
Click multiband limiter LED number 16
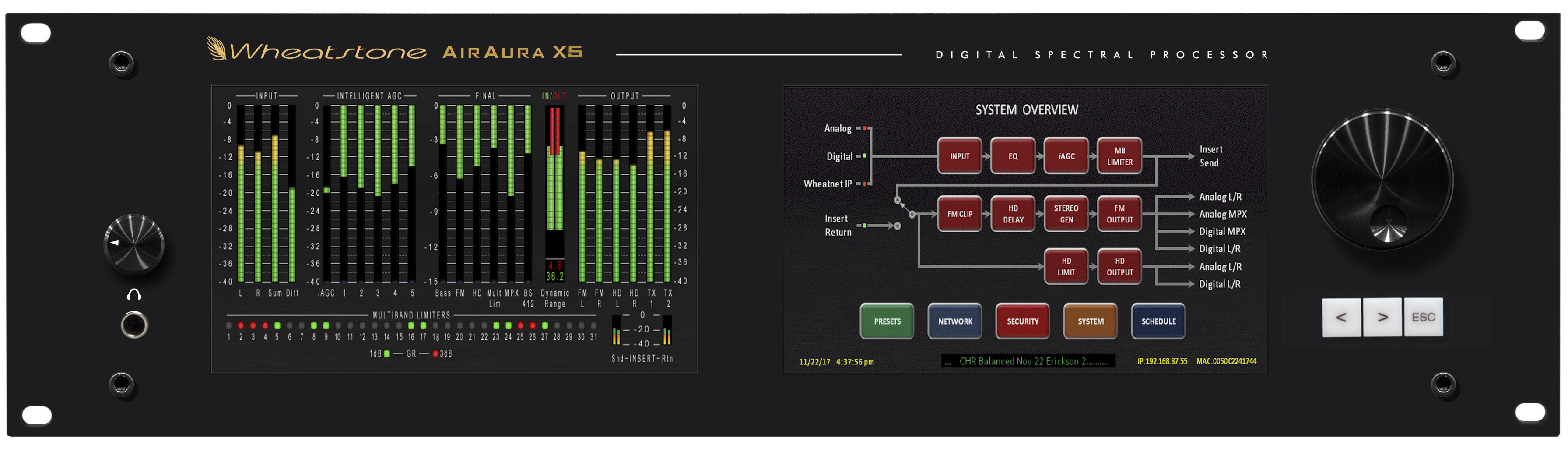coord(411,326)
